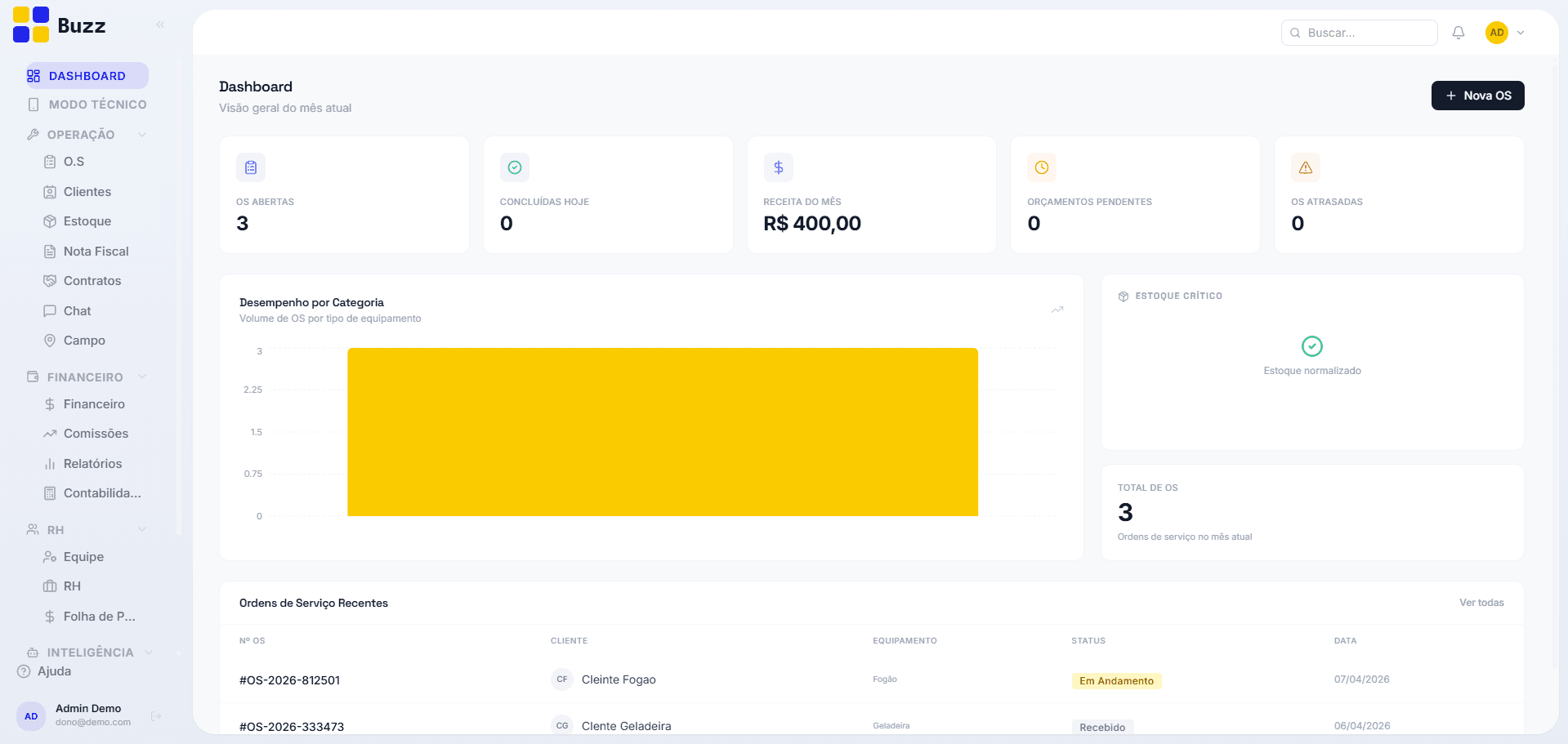Click the OS Abertas card icon

click(251, 167)
